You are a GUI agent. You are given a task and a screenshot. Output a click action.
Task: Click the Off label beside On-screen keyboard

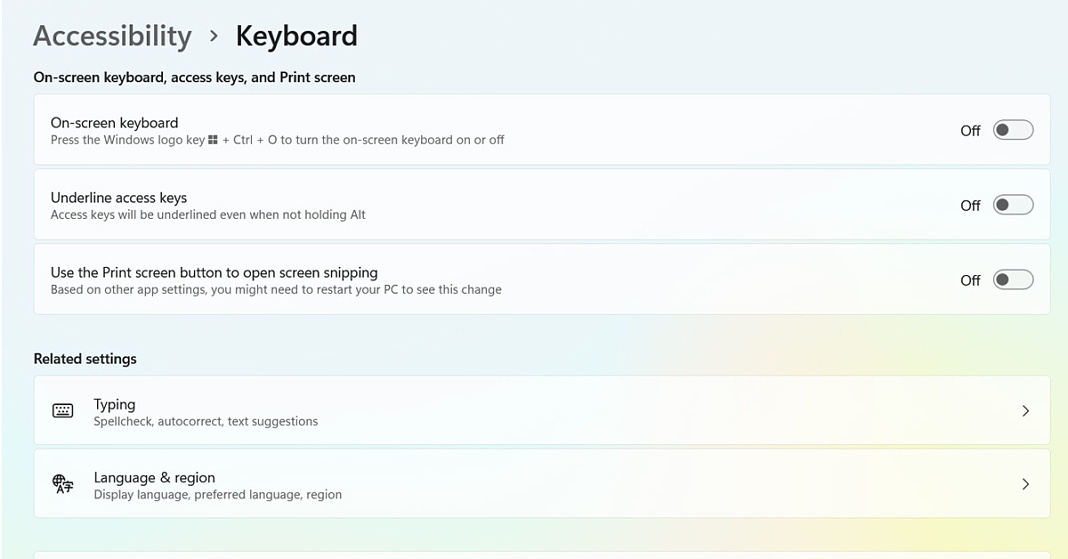(970, 131)
